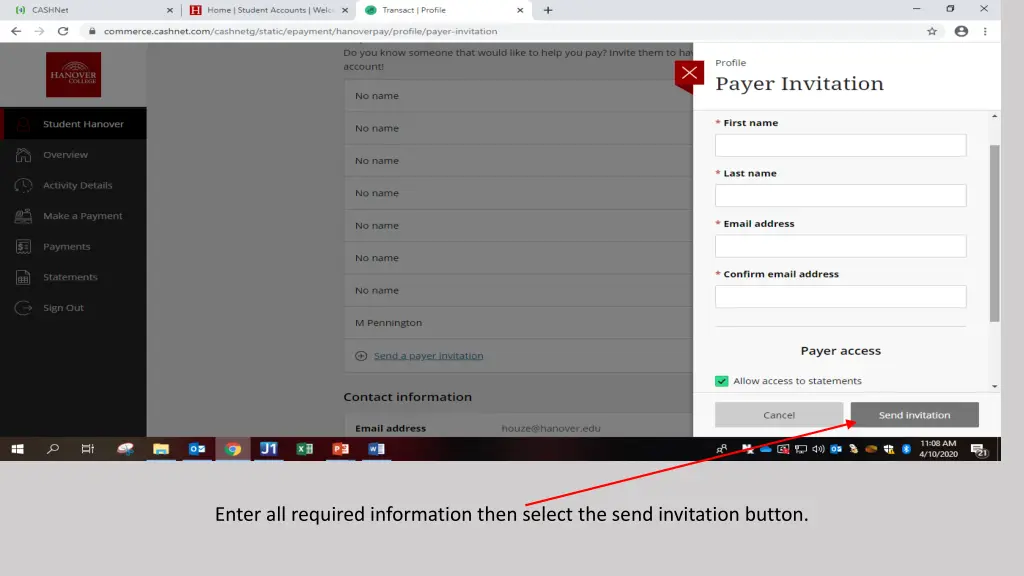Screen dimensions: 1024x576
Task: Click the panel scrollbar down arrow
Action: [995, 387]
